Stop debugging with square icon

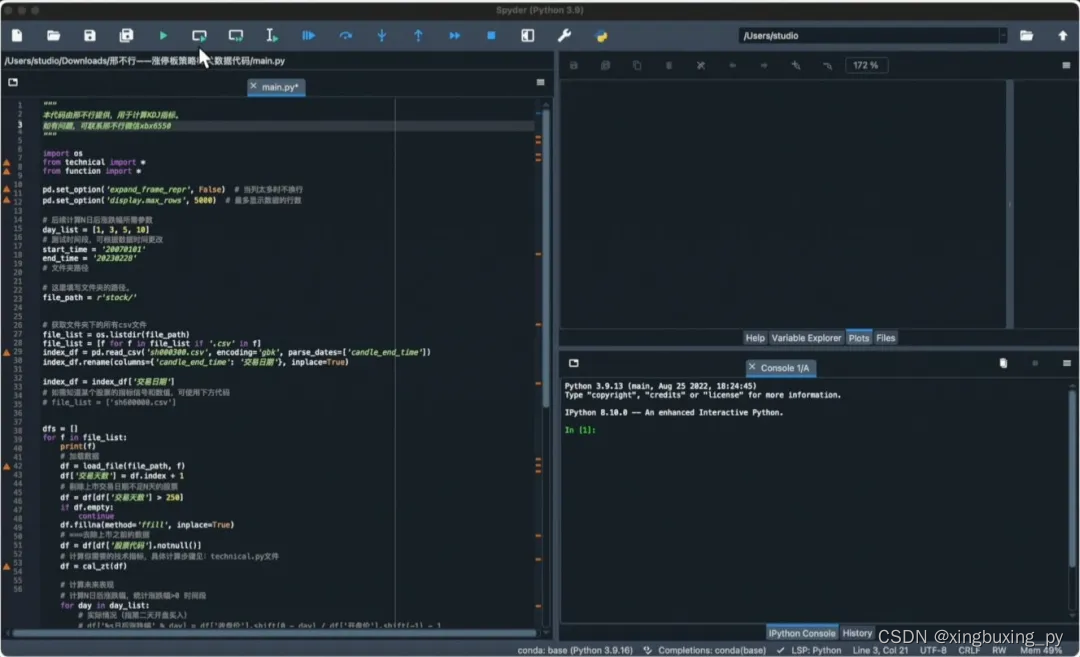tap(491, 36)
